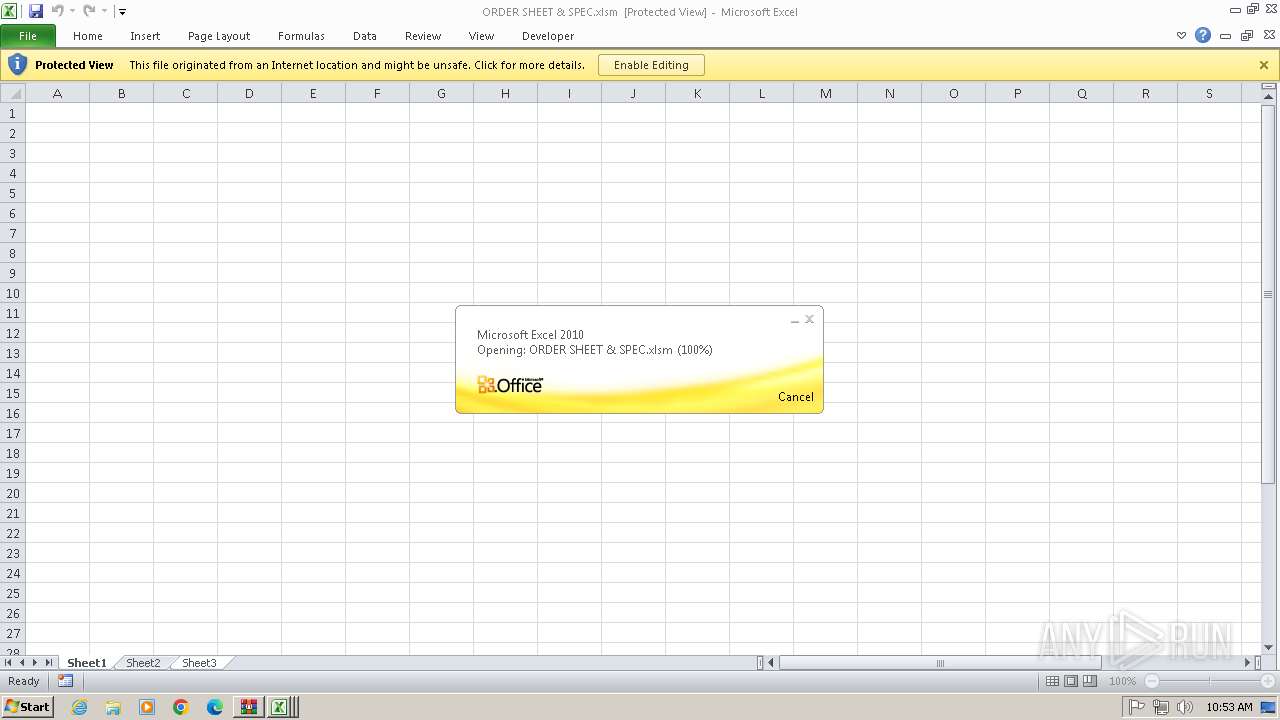Open the View tab

pyautogui.click(x=482, y=36)
